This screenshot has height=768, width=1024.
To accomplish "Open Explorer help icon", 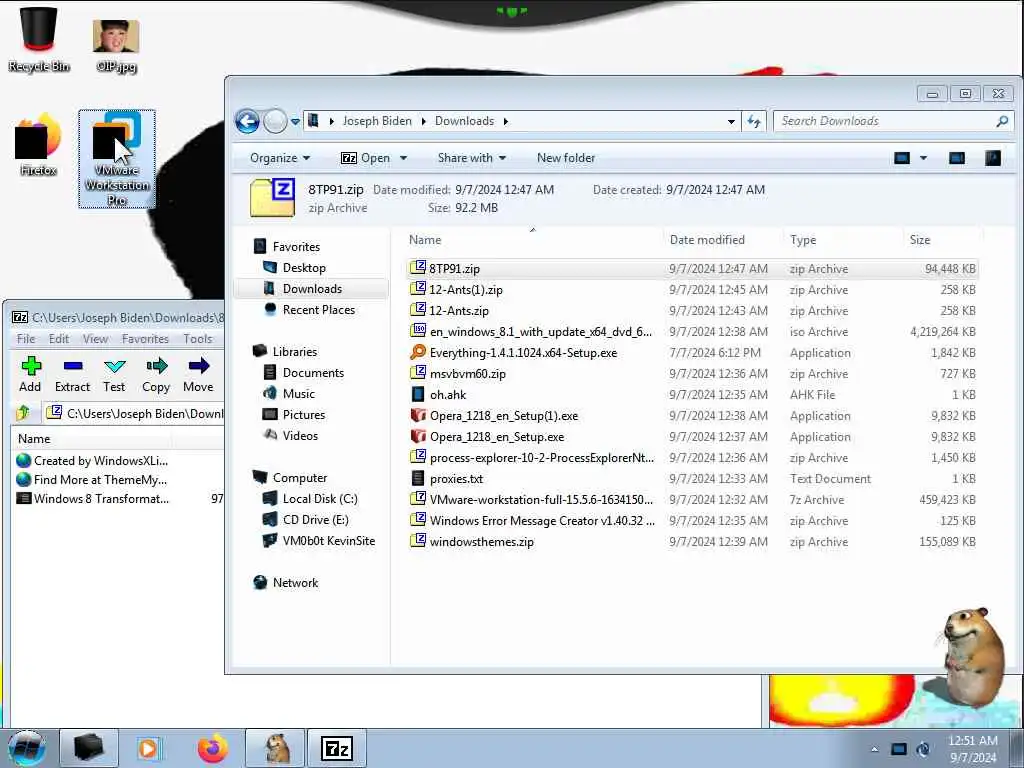I will pyautogui.click(x=993, y=158).
